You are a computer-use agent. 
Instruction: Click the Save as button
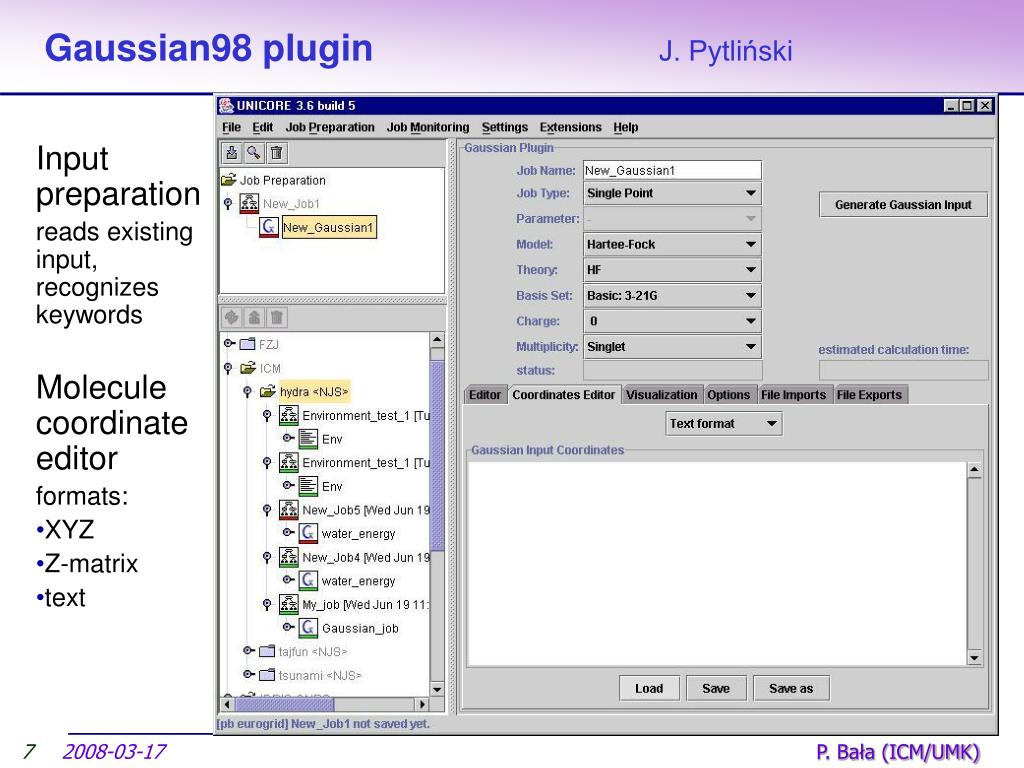click(791, 688)
